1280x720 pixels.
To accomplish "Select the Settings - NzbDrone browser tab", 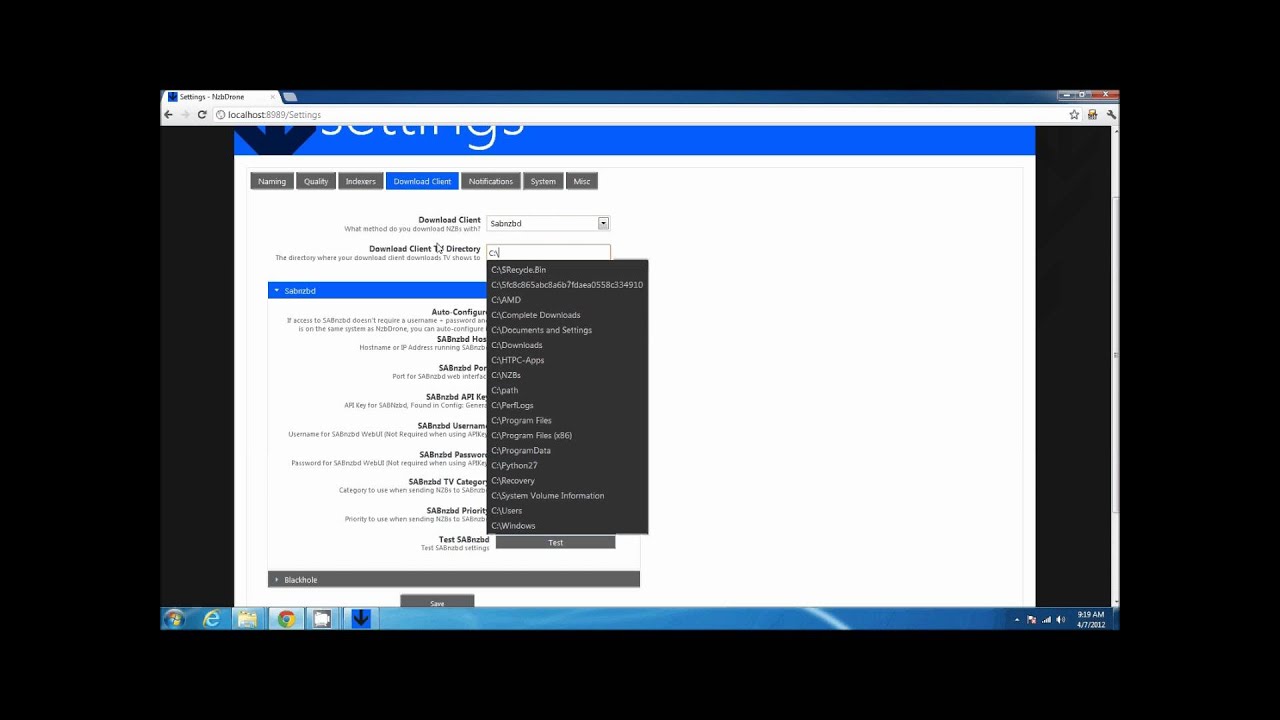I will (222, 97).
